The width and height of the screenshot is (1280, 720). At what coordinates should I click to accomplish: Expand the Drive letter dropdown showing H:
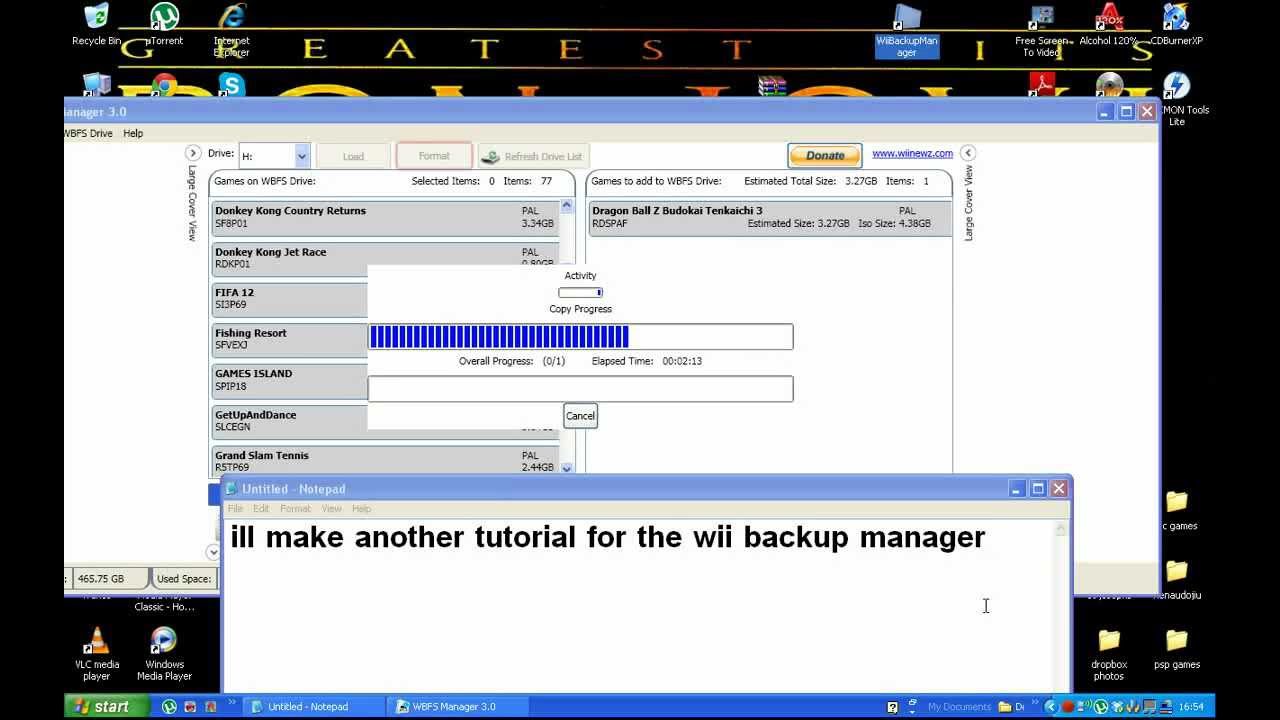tap(301, 156)
